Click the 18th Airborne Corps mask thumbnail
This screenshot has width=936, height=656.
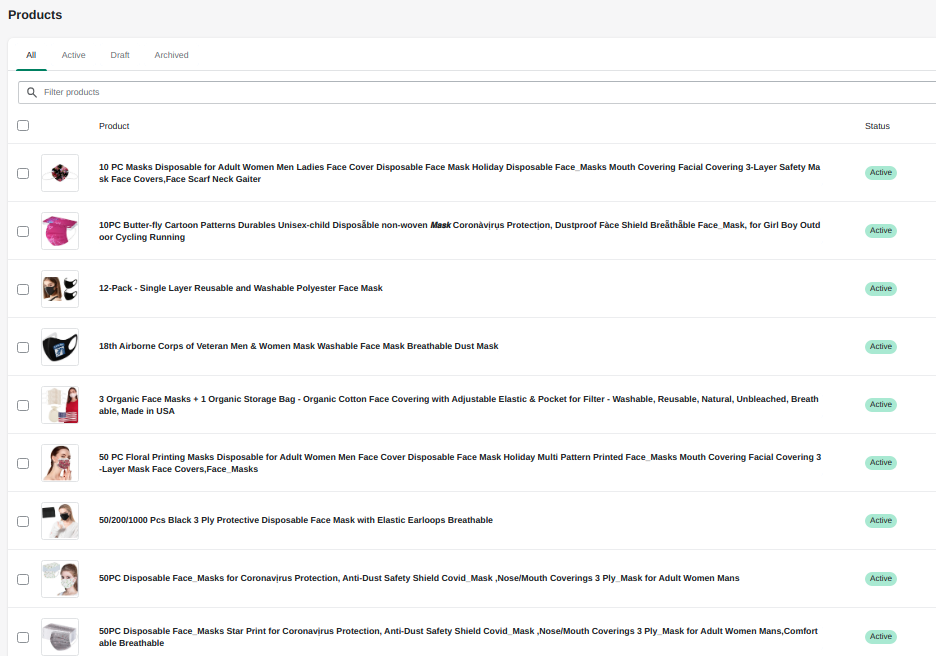point(60,347)
